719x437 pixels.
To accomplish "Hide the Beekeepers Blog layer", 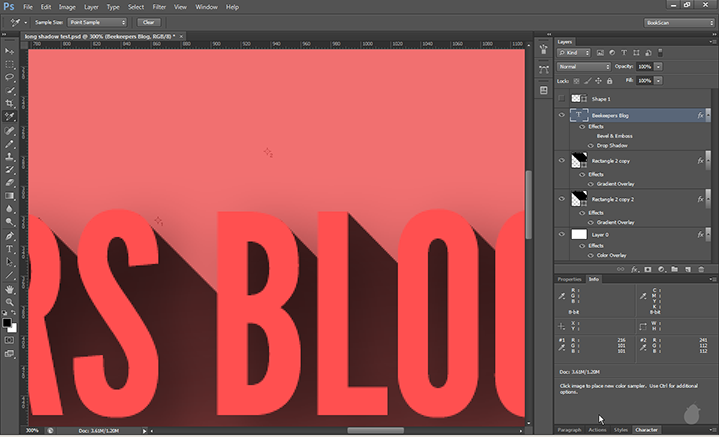I will click(561, 116).
